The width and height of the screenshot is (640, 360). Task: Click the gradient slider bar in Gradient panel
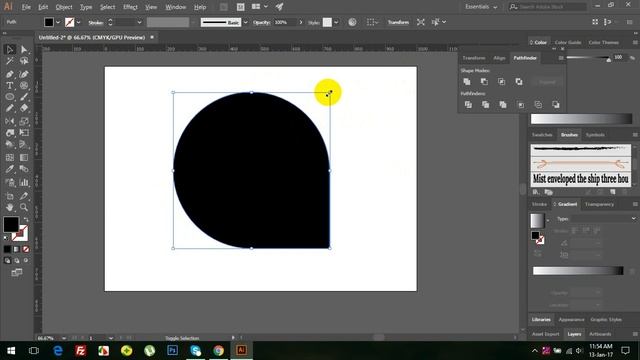578,271
